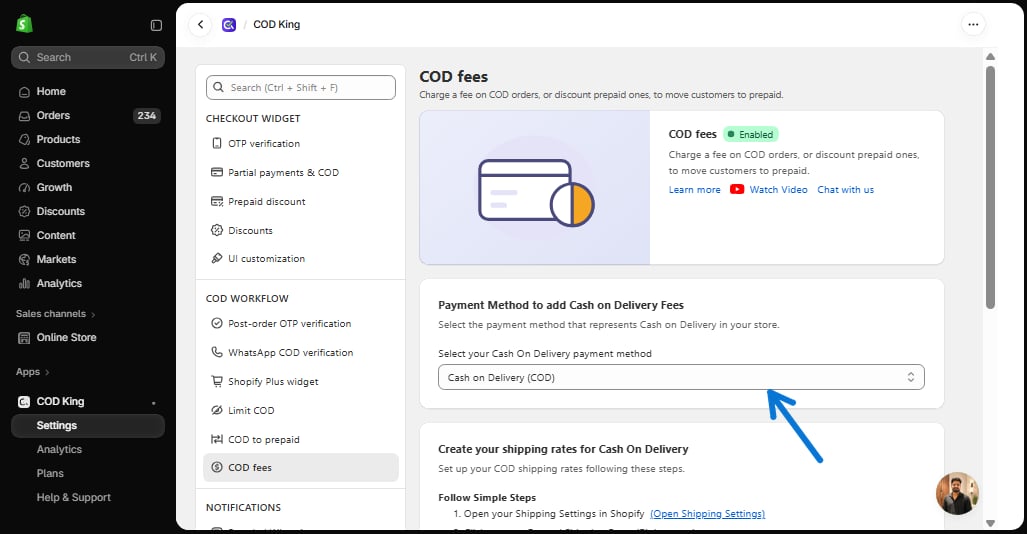This screenshot has width=1027, height=534.
Task: Click the vertical scrollbar thumb
Action: (x=990, y=187)
